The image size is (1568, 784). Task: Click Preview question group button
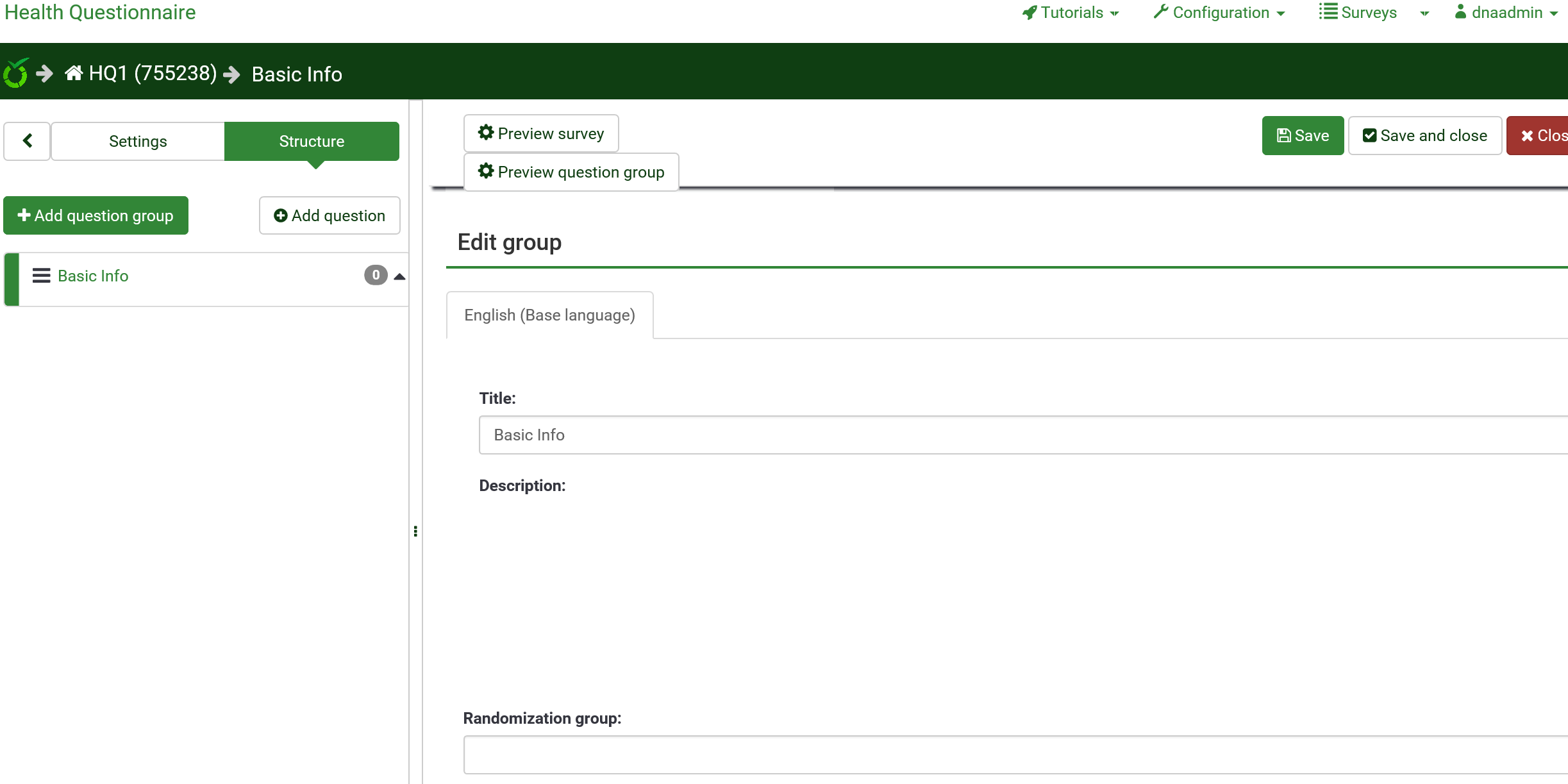click(571, 172)
